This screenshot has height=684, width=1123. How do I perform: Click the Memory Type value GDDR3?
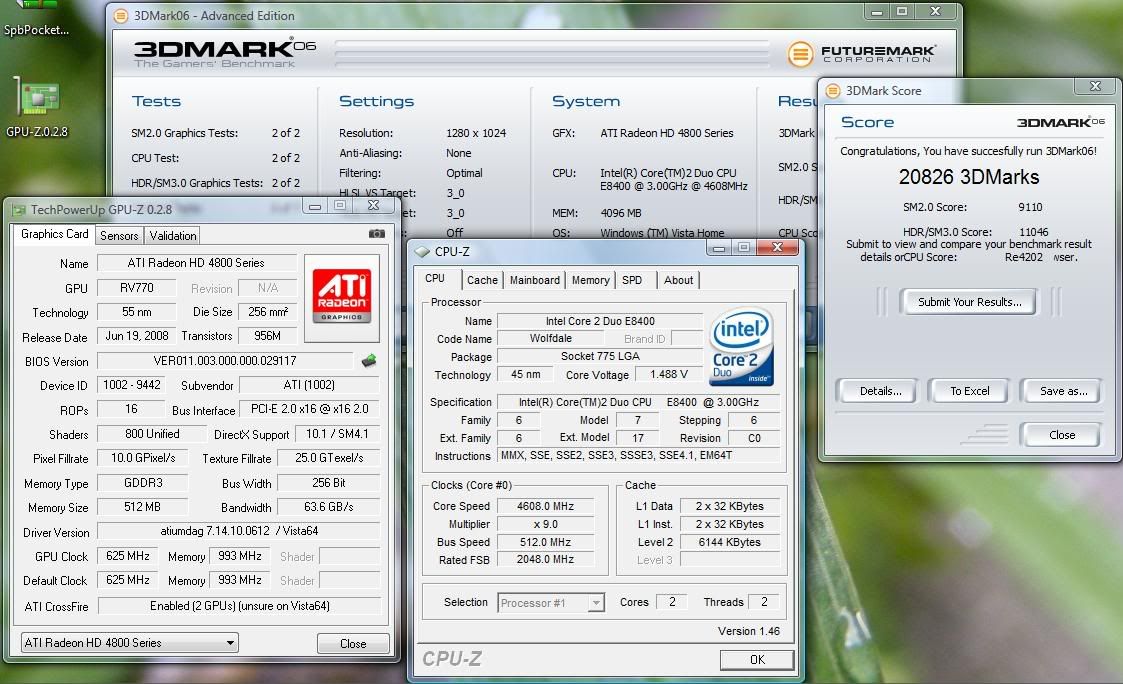click(143, 483)
